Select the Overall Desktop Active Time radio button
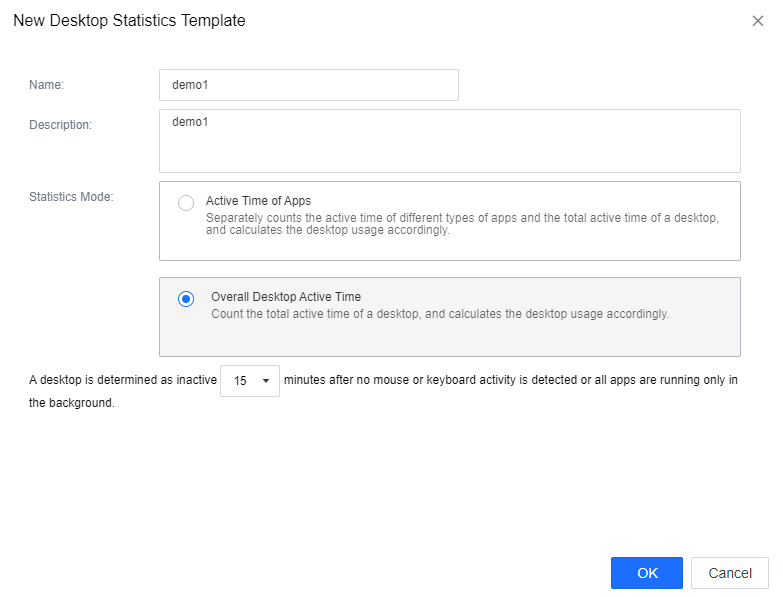The width and height of the screenshot is (783, 597). pyautogui.click(x=186, y=299)
